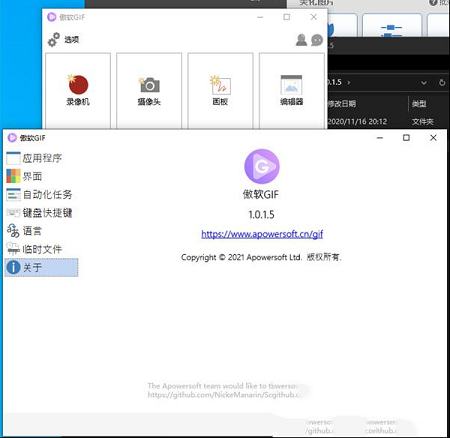Click the 文件夹 type cell in Explorer
The height and width of the screenshot is (438, 450).
pyautogui.click(x=423, y=121)
